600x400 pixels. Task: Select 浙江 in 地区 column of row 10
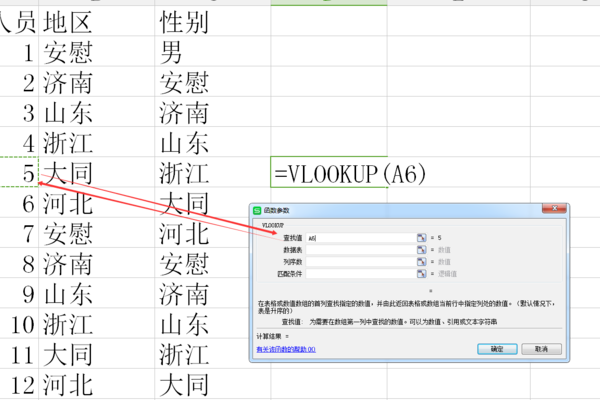(x=96, y=323)
